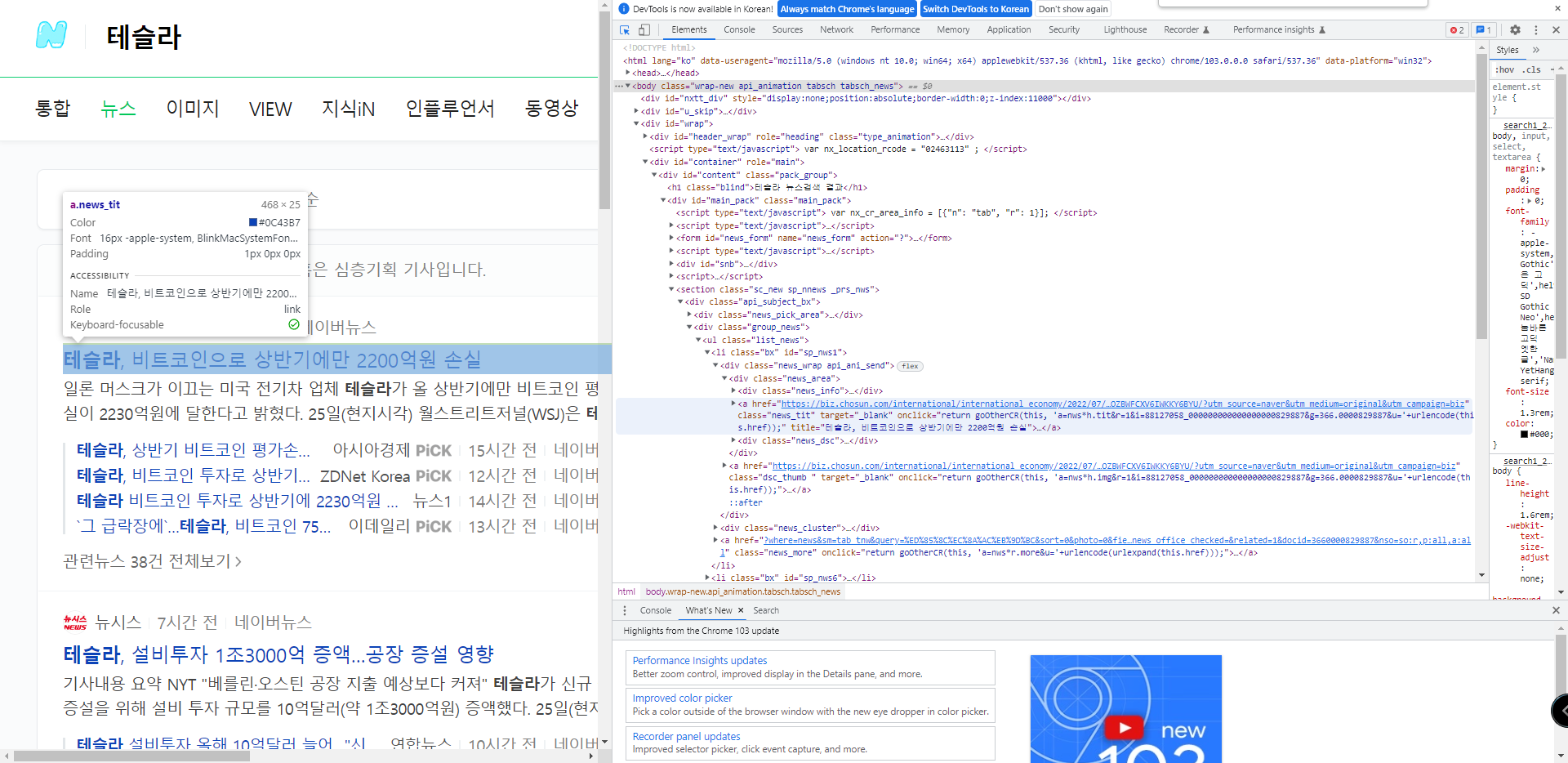The image size is (1568, 763).
Task: Select the 통합 search tab
Action: point(53,109)
